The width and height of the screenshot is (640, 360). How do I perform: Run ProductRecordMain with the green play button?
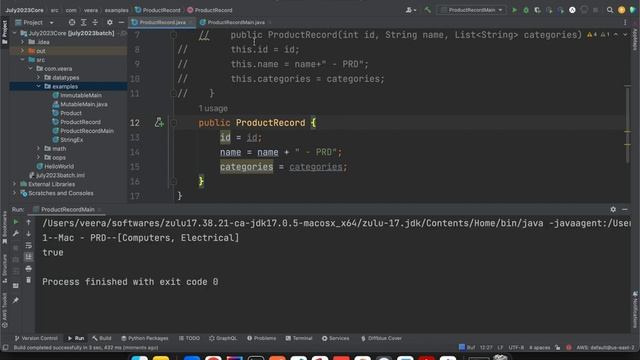[x=514, y=10]
